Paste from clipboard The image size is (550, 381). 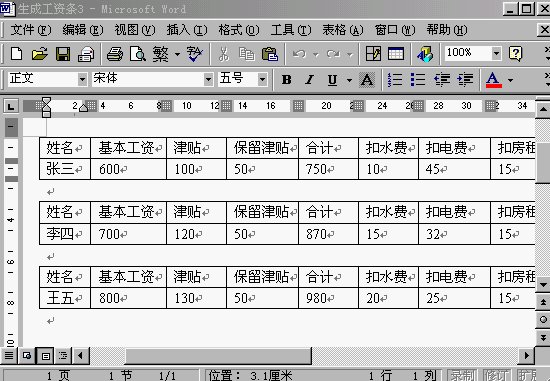[270, 54]
